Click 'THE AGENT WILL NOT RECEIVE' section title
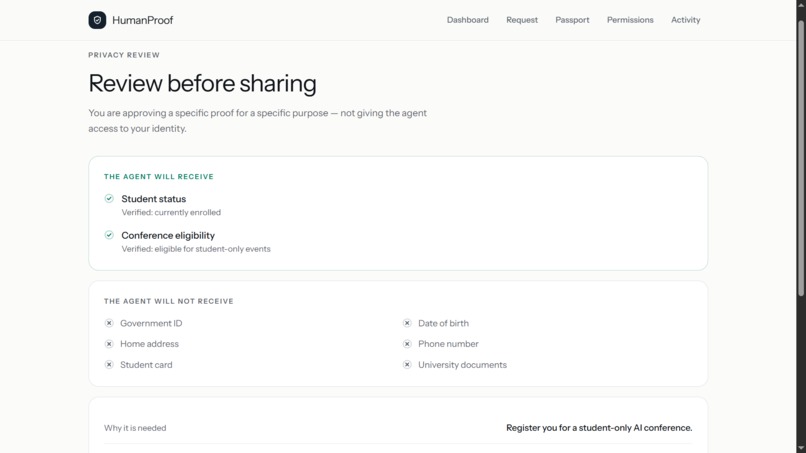The image size is (806, 453). tap(169, 301)
